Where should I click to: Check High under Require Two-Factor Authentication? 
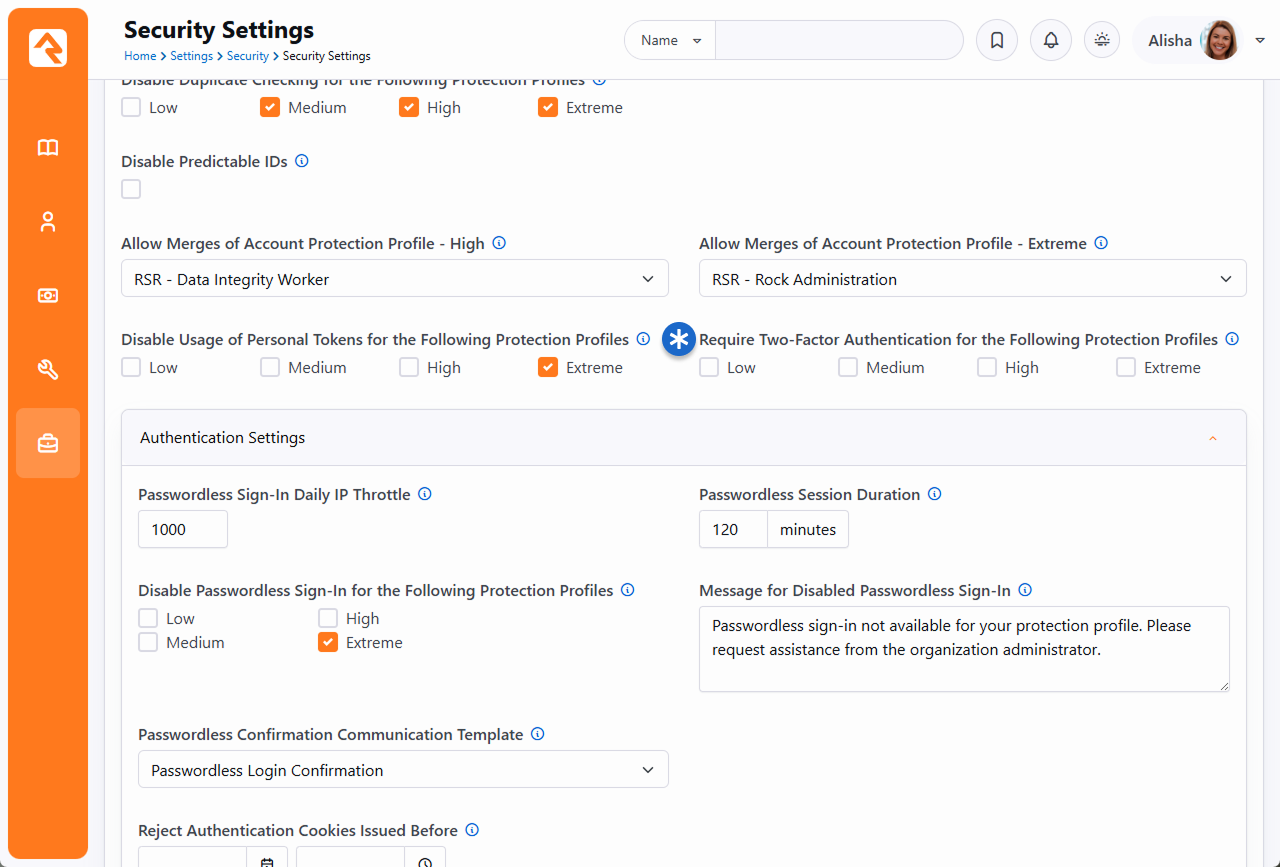(987, 368)
